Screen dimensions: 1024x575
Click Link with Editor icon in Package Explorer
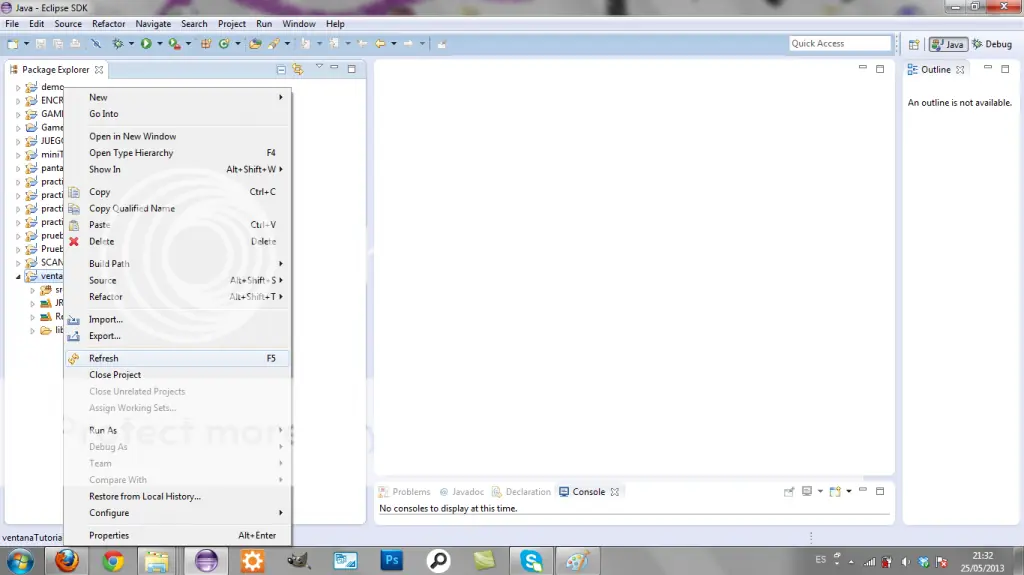tap(298, 69)
